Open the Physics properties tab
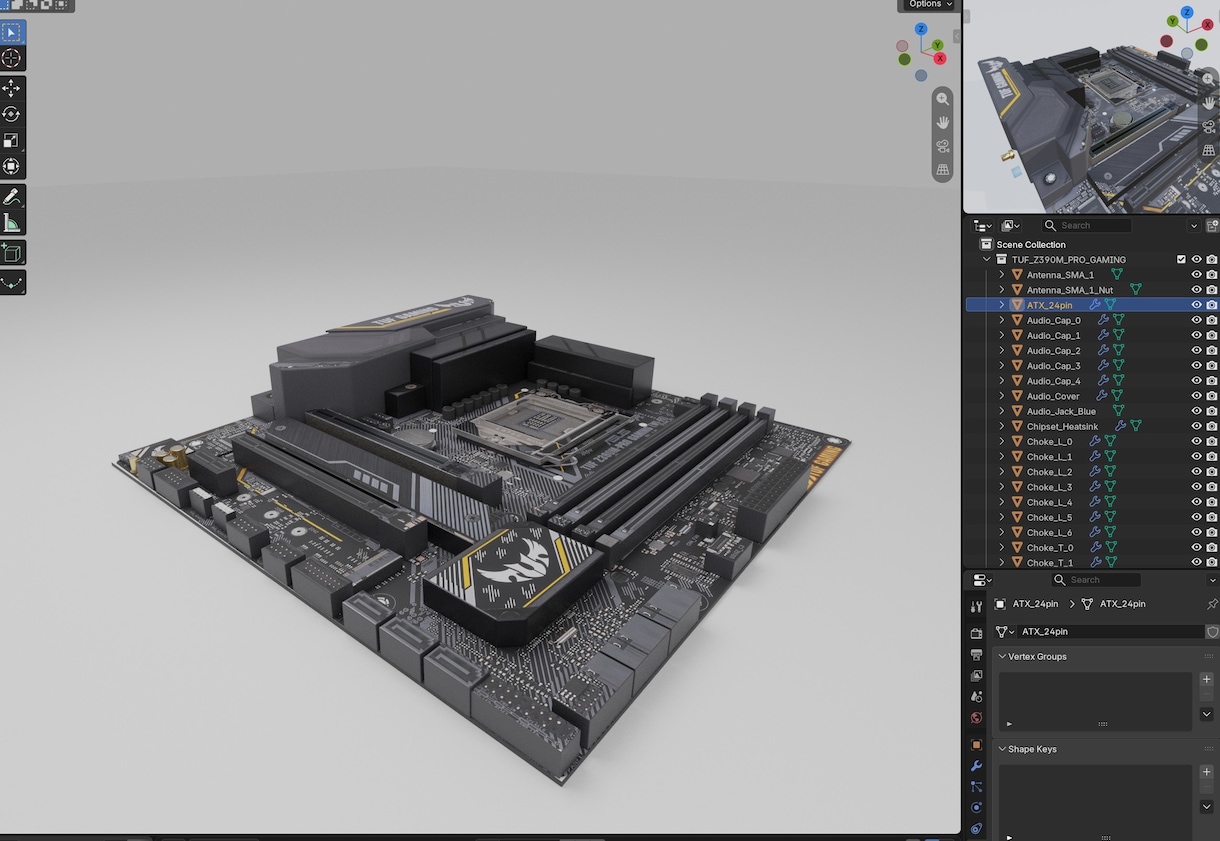 click(x=976, y=808)
